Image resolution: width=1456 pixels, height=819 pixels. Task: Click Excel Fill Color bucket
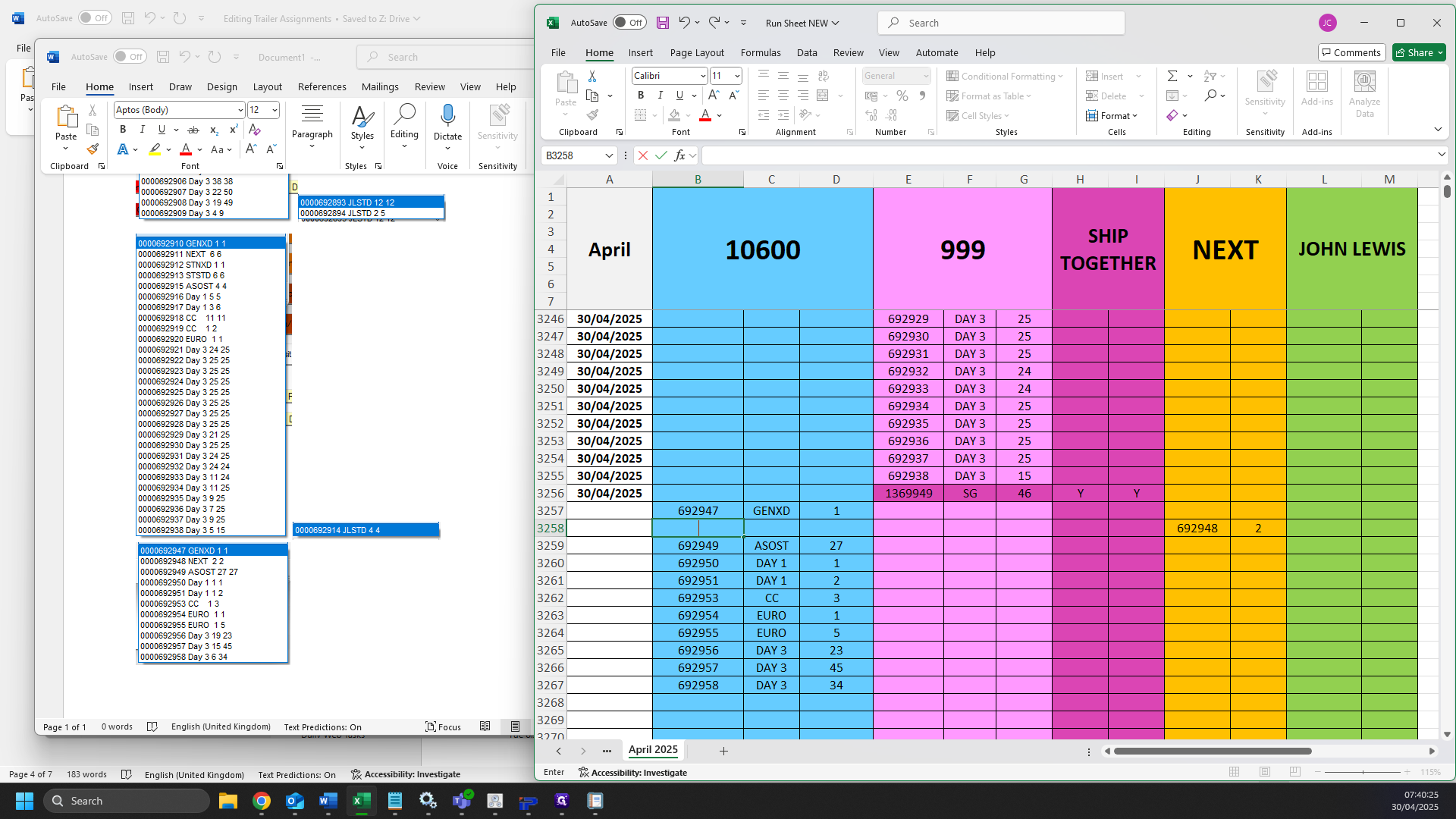coord(674,115)
